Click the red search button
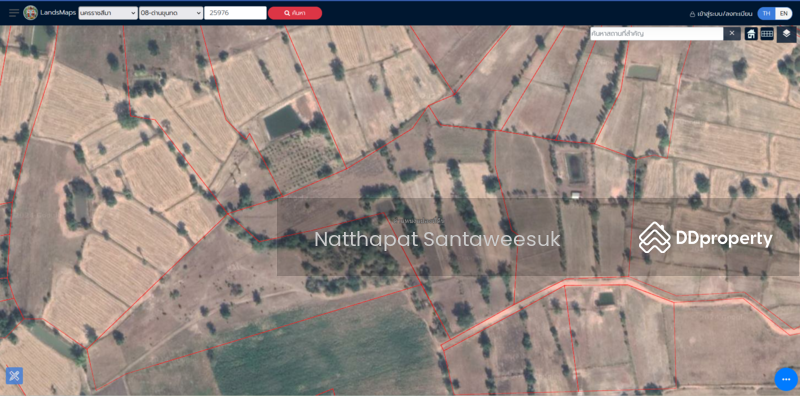 point(295,13)
